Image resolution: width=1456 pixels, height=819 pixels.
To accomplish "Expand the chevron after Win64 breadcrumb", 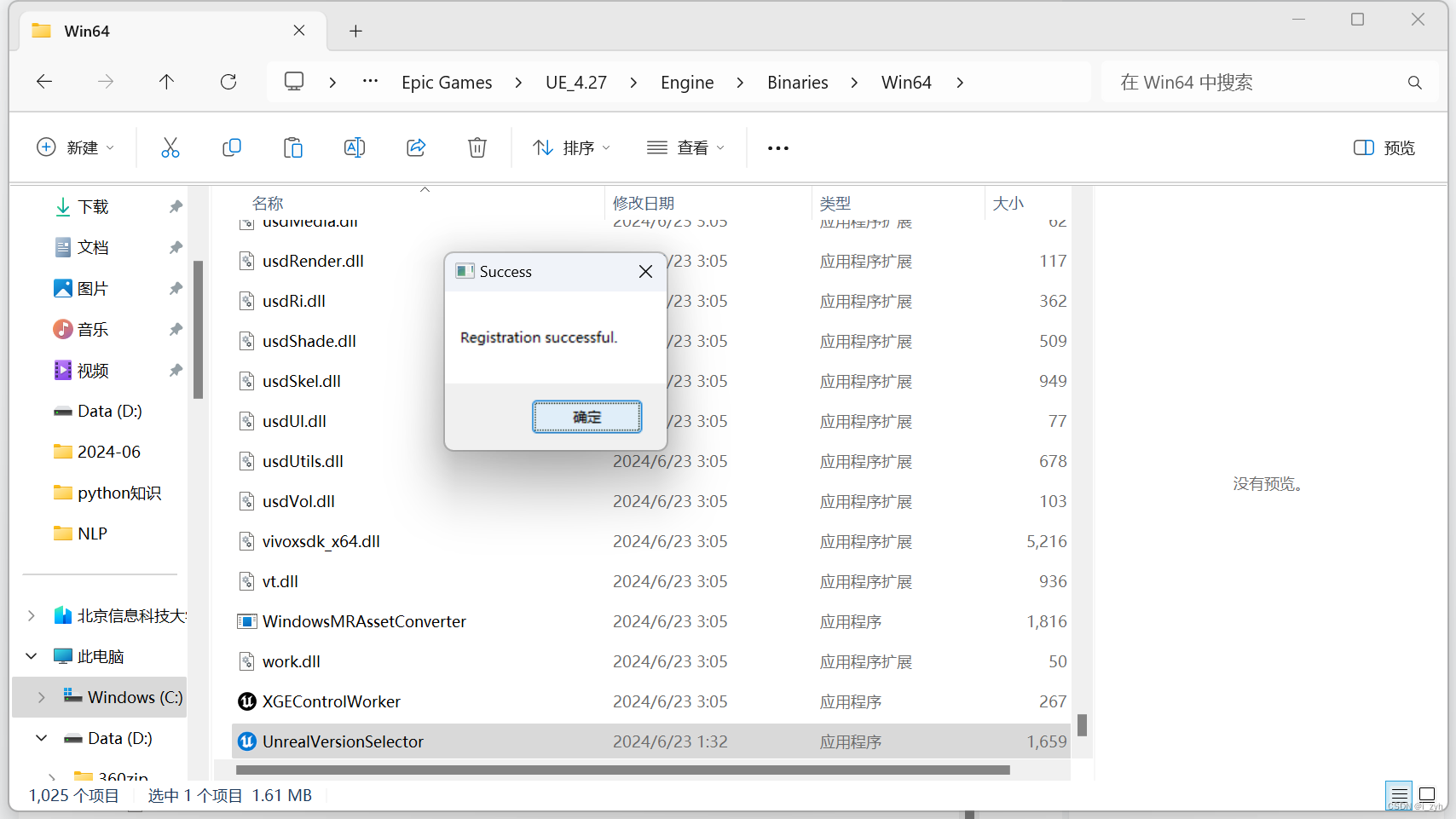I will [960, 83].
